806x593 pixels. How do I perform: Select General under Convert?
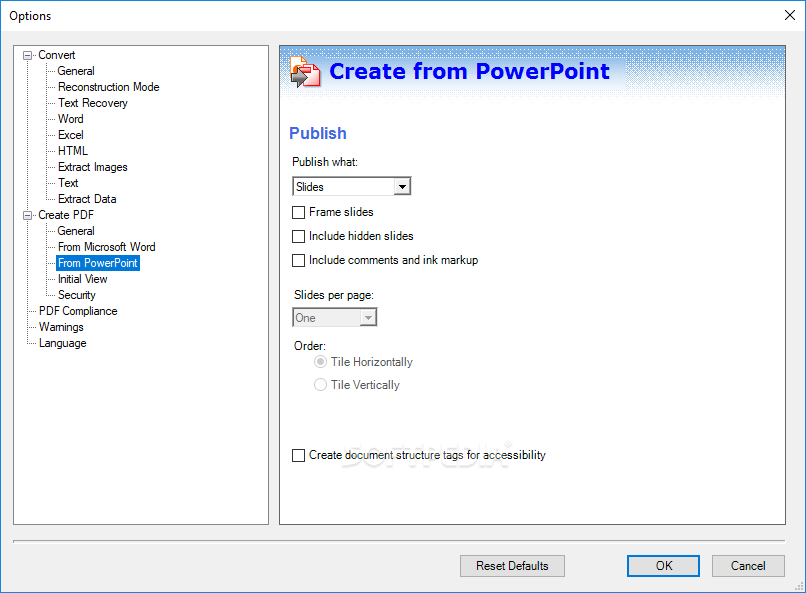(76, 71)
